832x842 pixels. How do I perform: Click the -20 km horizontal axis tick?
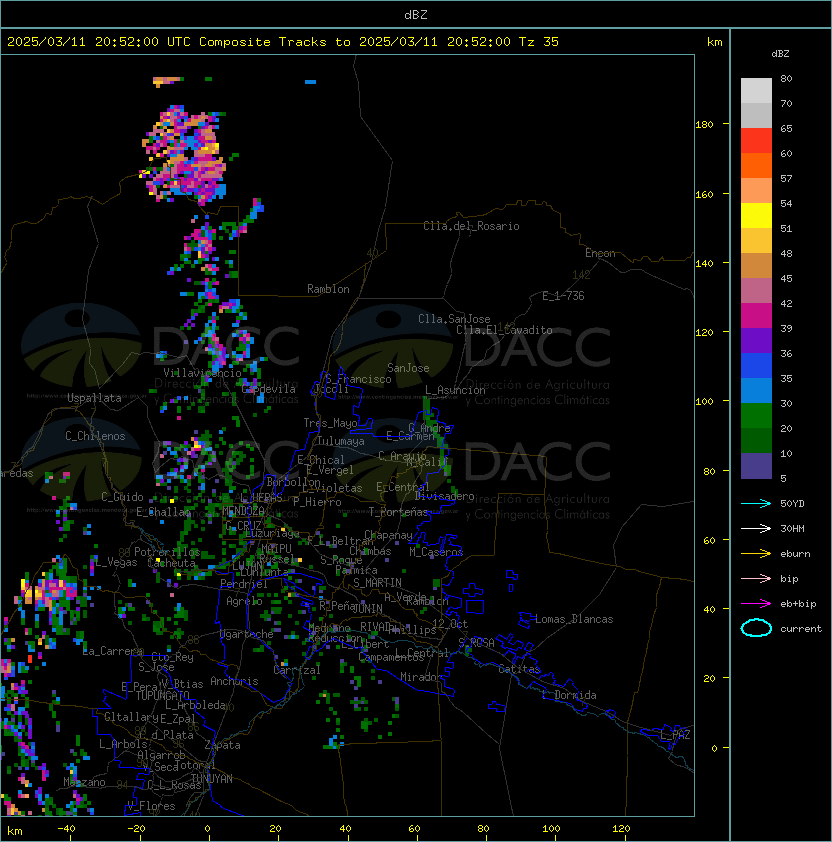[136, 829]
